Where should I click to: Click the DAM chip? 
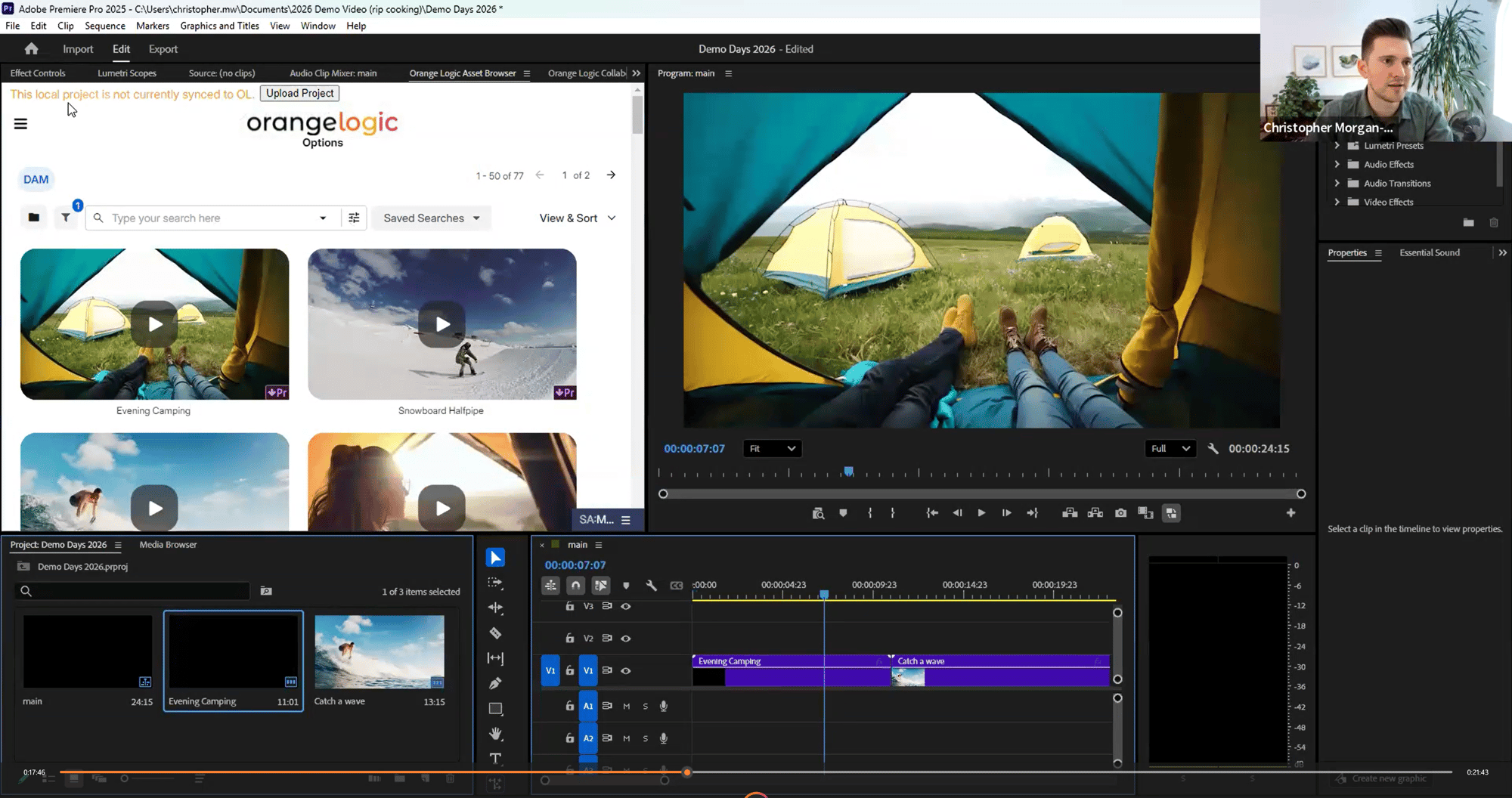point(36,180)
